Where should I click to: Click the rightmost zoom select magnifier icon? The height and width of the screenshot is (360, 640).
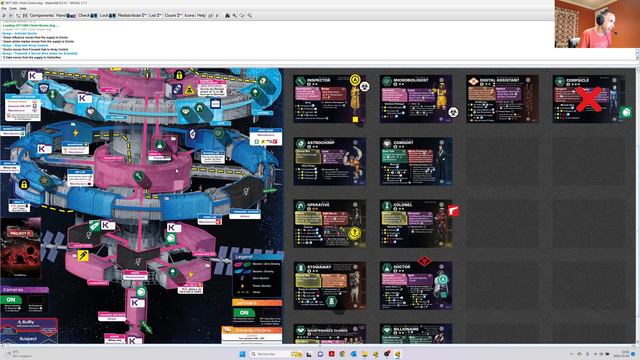(249, 16)
